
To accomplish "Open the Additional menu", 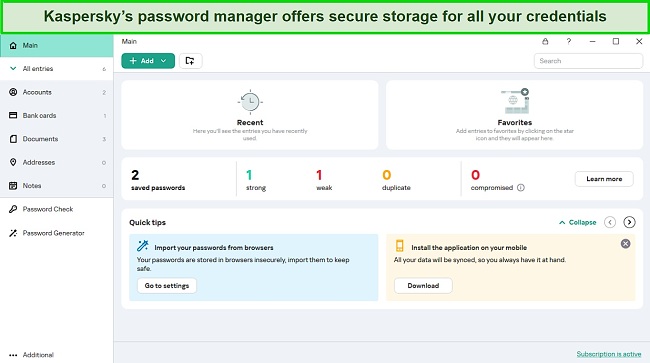I will tap(56, 355).
